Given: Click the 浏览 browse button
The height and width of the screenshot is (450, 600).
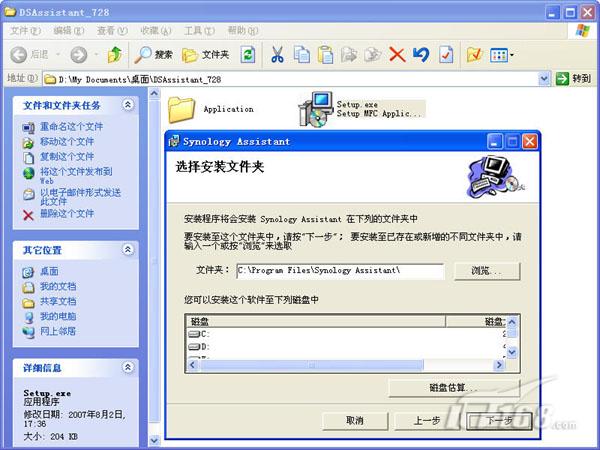Looking at the screenshot, I should [487, 271].
